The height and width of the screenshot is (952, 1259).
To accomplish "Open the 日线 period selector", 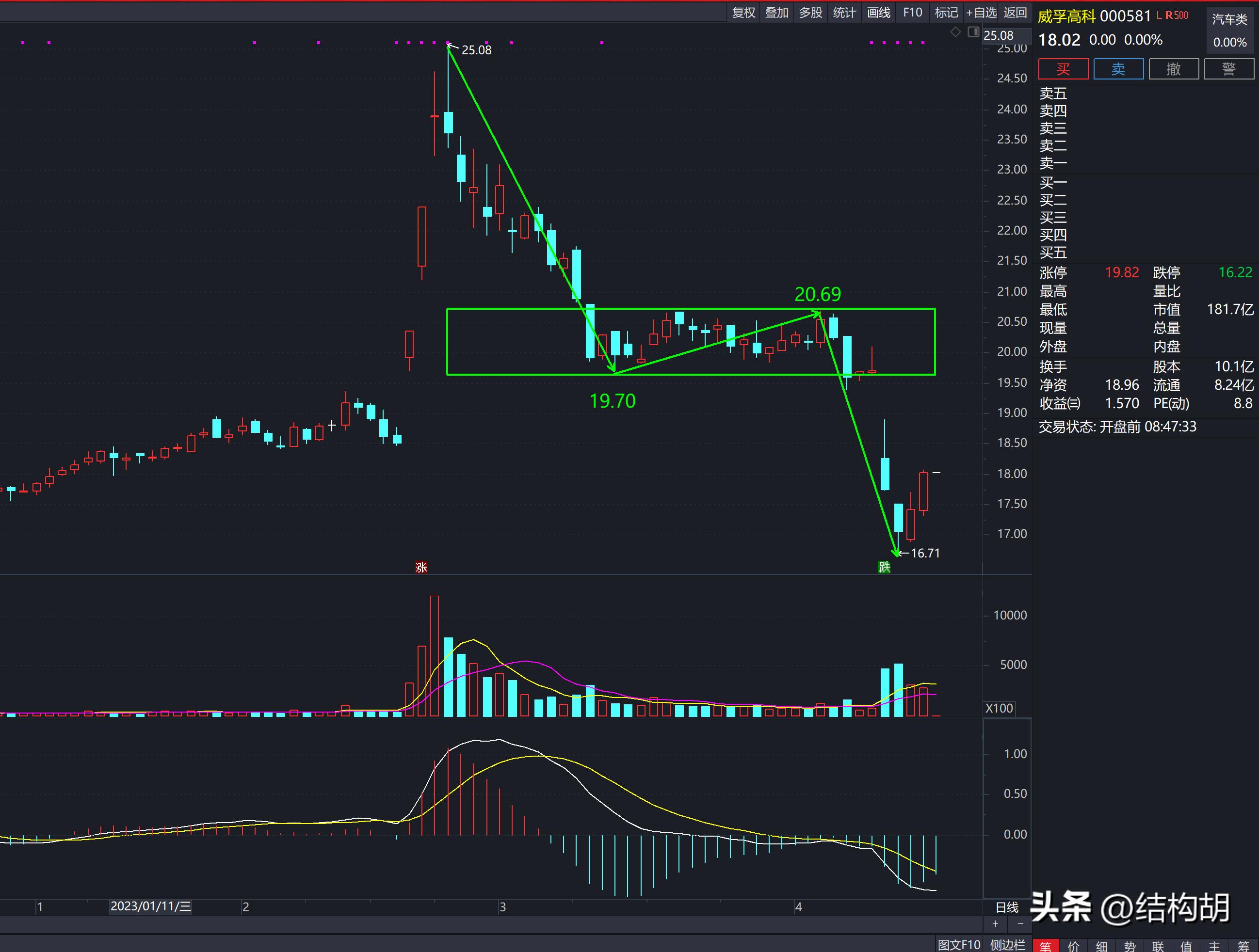I will [1007, 907].
